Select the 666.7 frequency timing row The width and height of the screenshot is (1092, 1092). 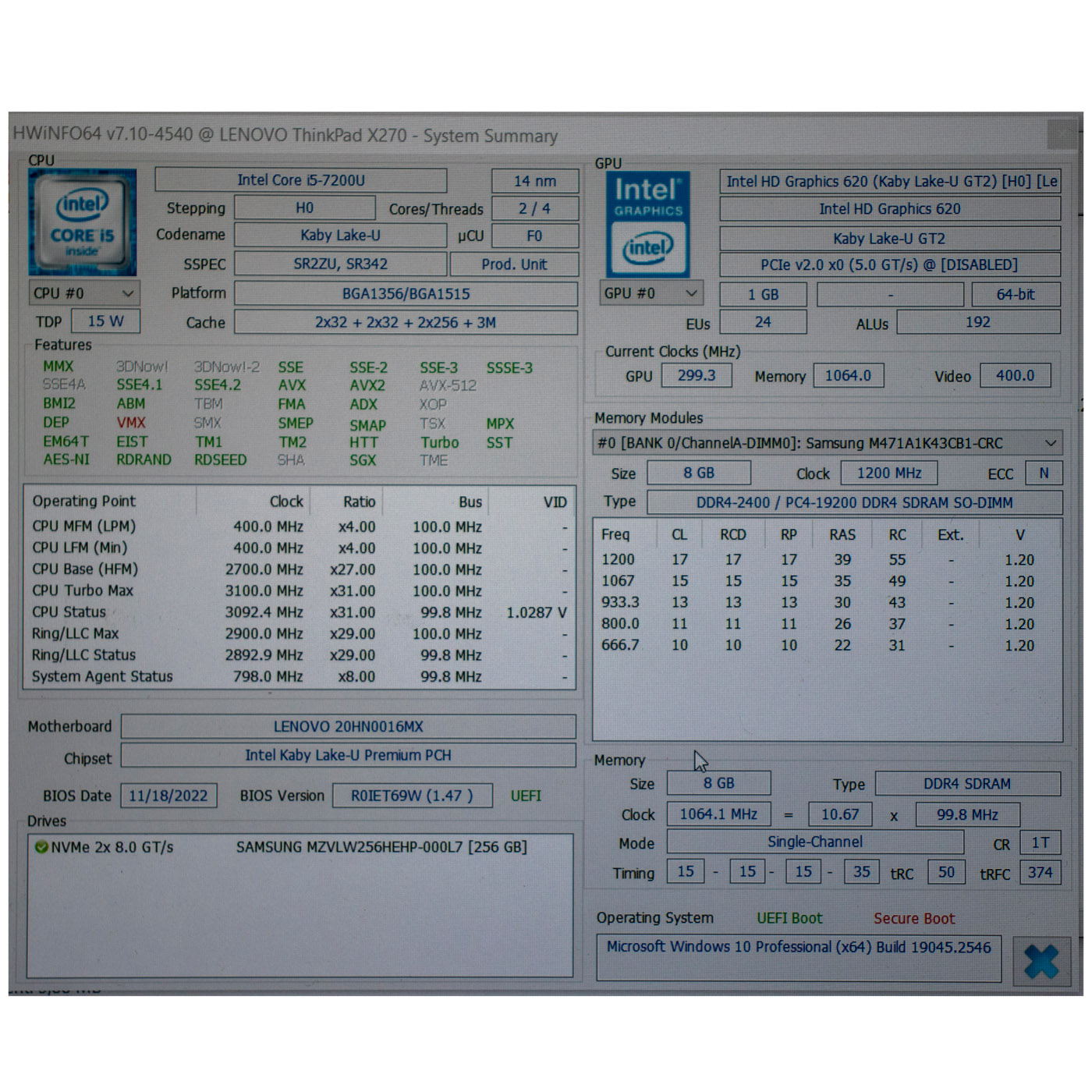[x=827, y=645]
